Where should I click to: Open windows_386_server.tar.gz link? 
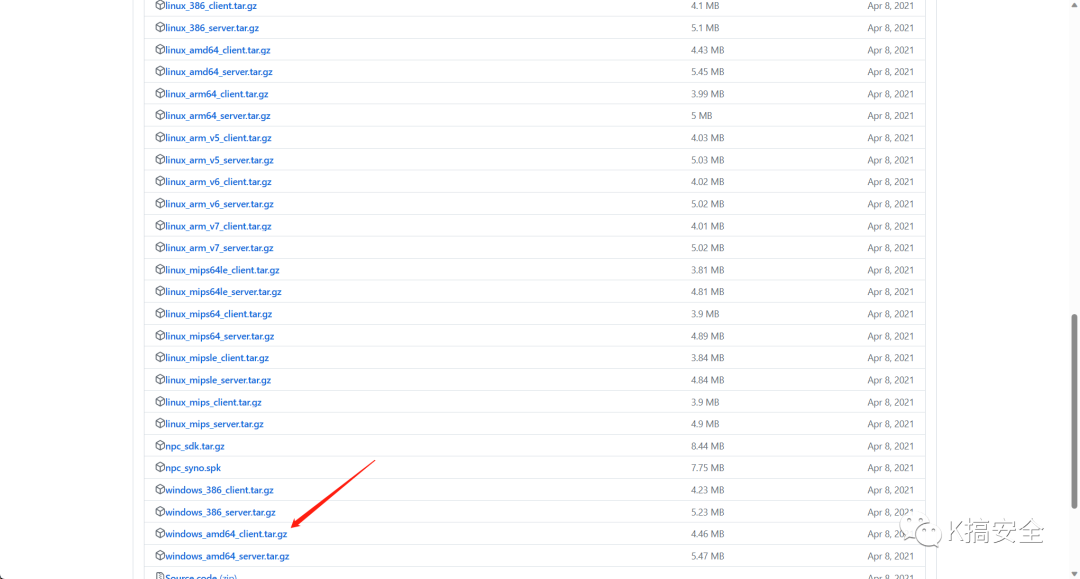click(220, 512)
